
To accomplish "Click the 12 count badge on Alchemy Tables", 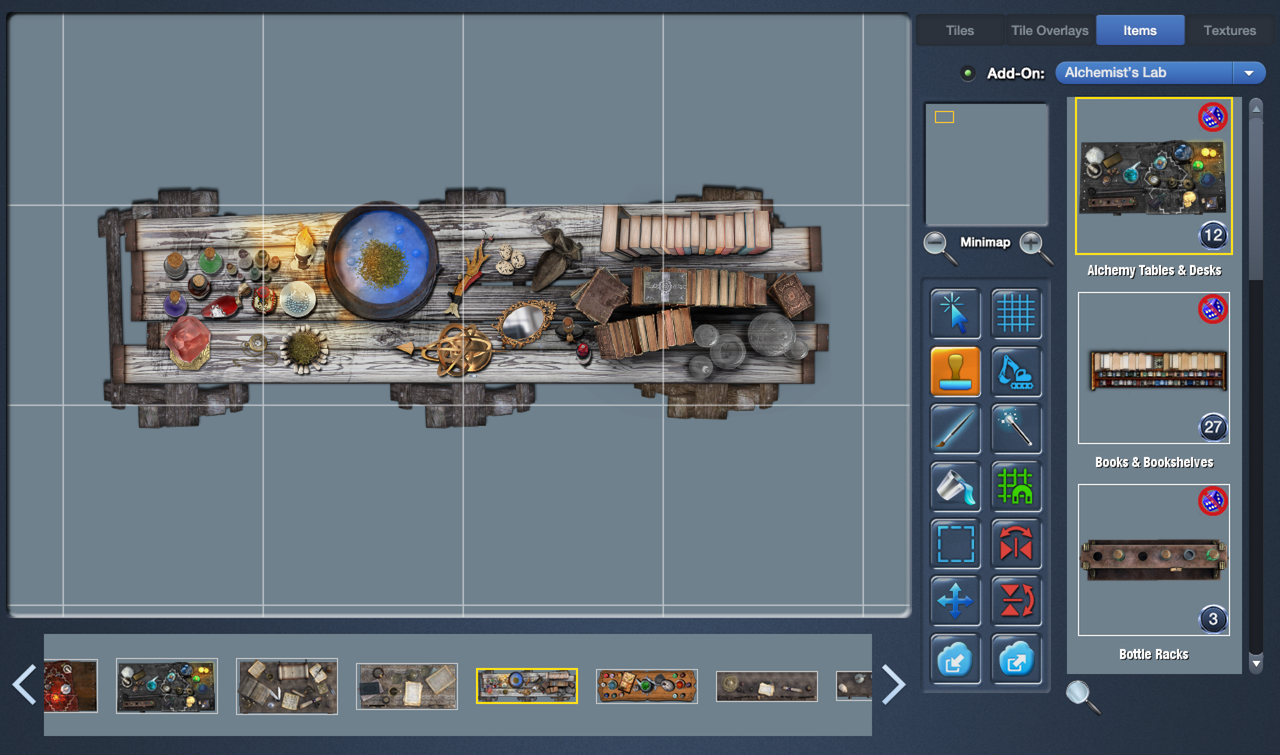I will [1213, 236].
